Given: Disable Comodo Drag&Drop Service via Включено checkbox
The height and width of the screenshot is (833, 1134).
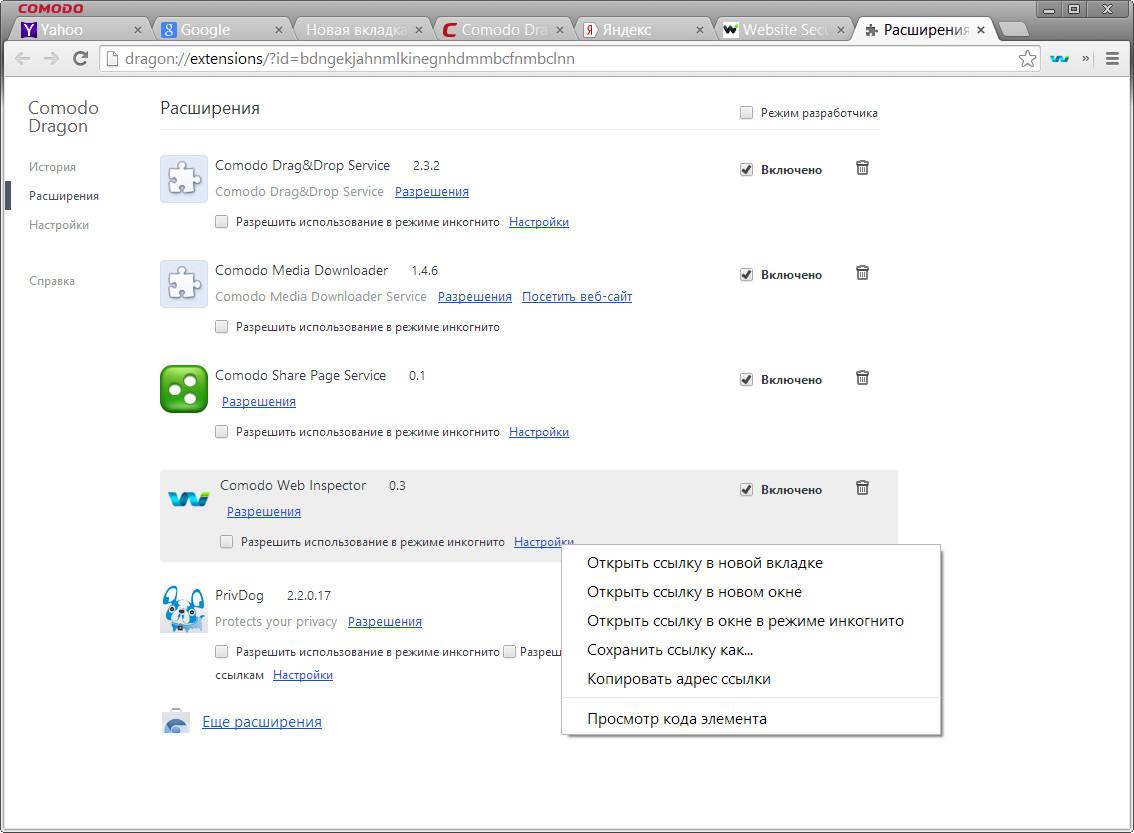Looking at the screenshot, I should [x=746, y=169].
